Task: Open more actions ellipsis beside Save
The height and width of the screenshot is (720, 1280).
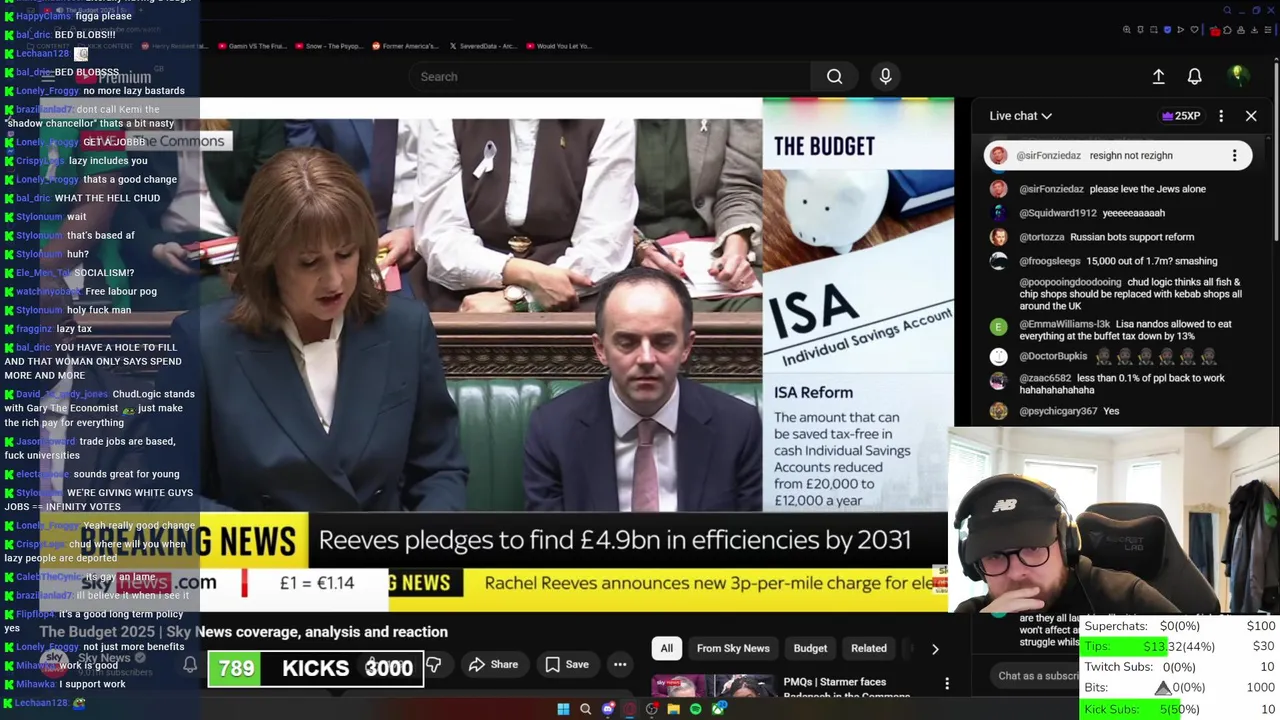Action: pyautogui.click(x=620, y=665)
